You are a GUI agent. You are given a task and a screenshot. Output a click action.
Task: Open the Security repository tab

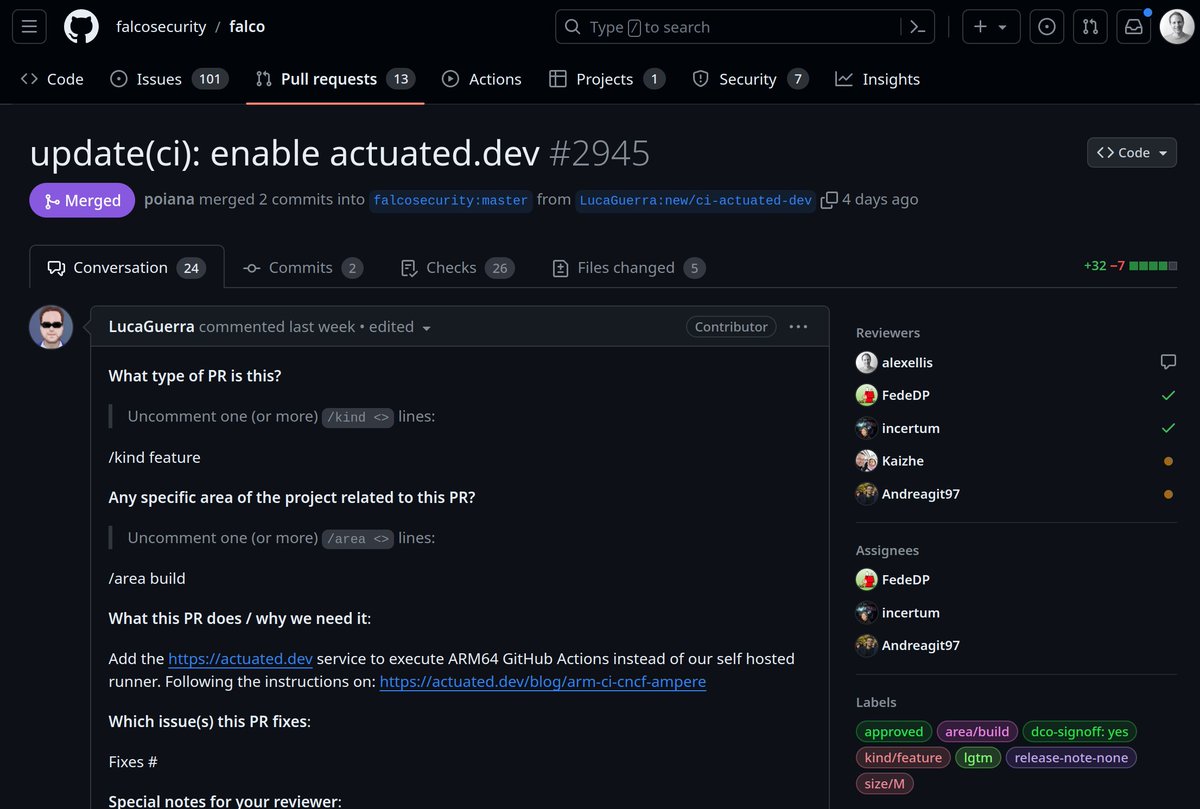[750, 79]
